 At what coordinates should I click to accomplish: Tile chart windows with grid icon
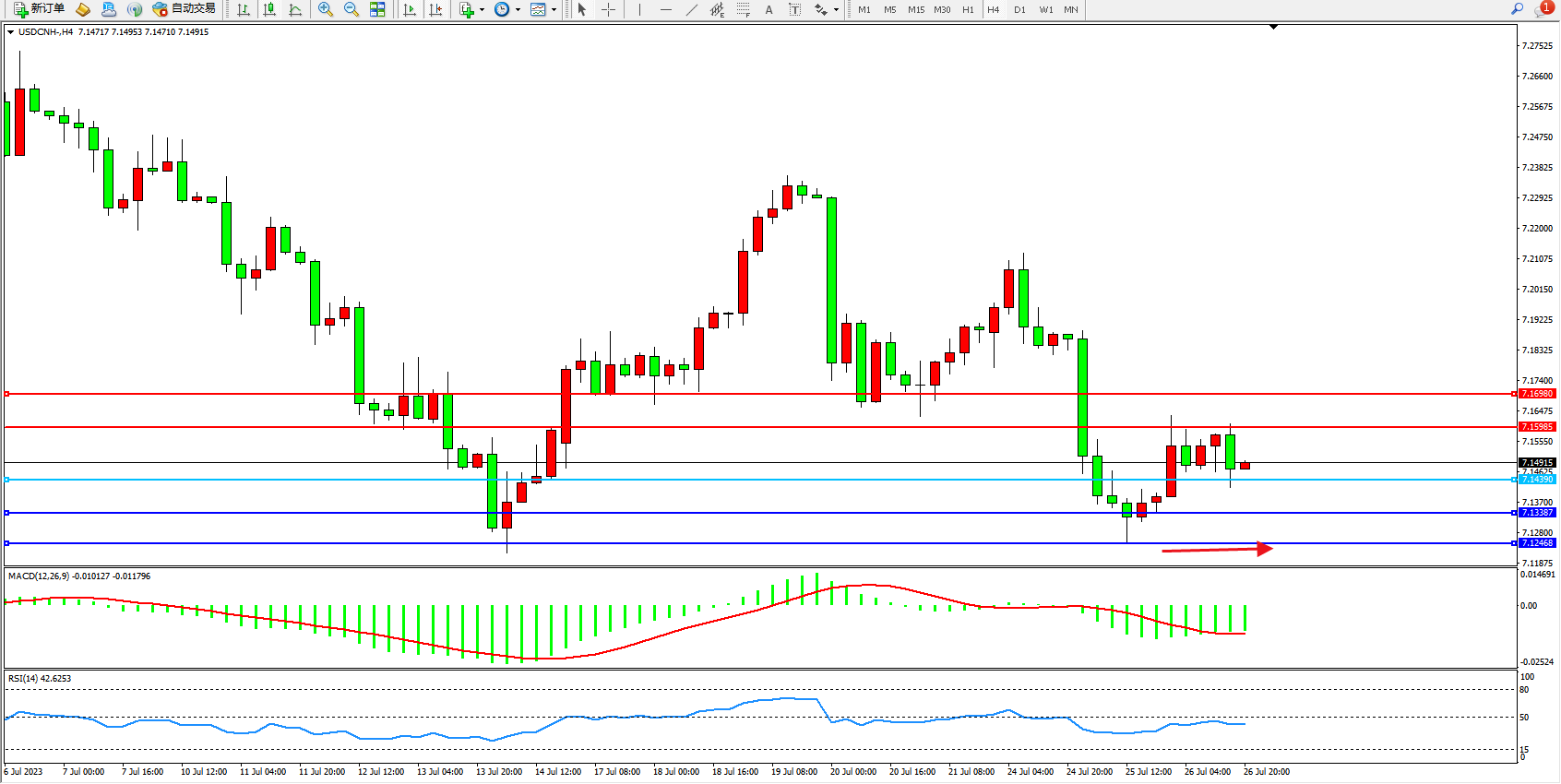tap(377, 9)
